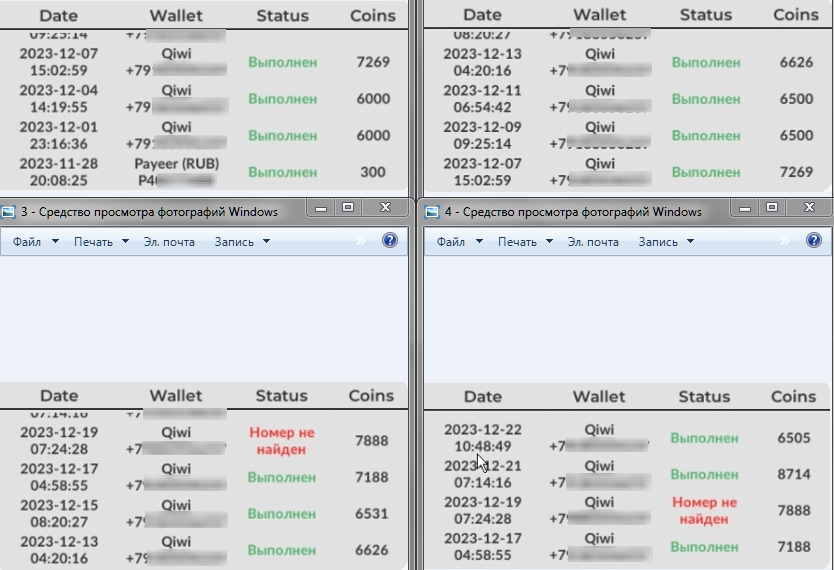Close photo viewer window 3
Viewport: 834px width, 570px height.
385,208
